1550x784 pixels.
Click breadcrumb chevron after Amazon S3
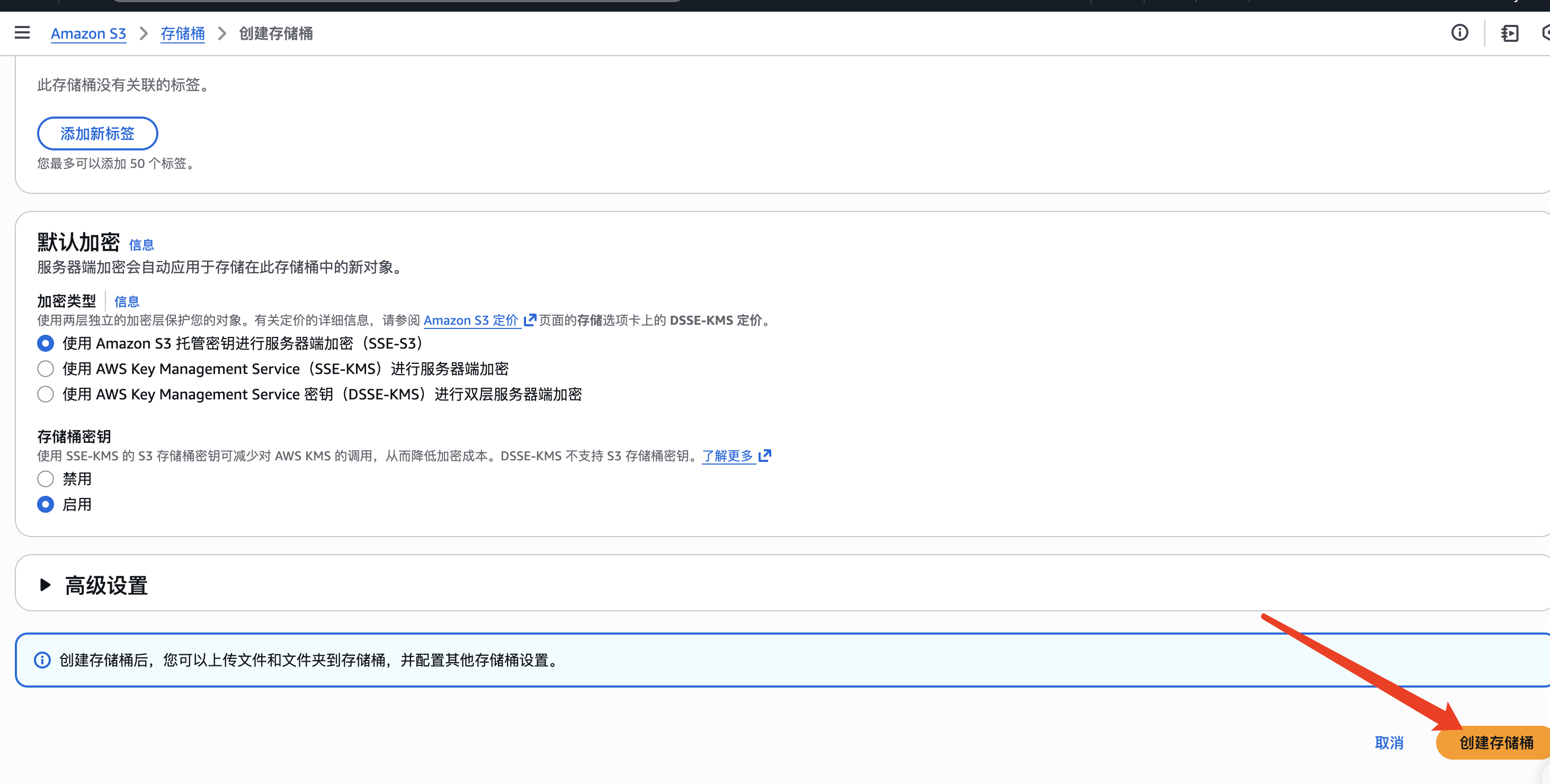pos(143,34)
